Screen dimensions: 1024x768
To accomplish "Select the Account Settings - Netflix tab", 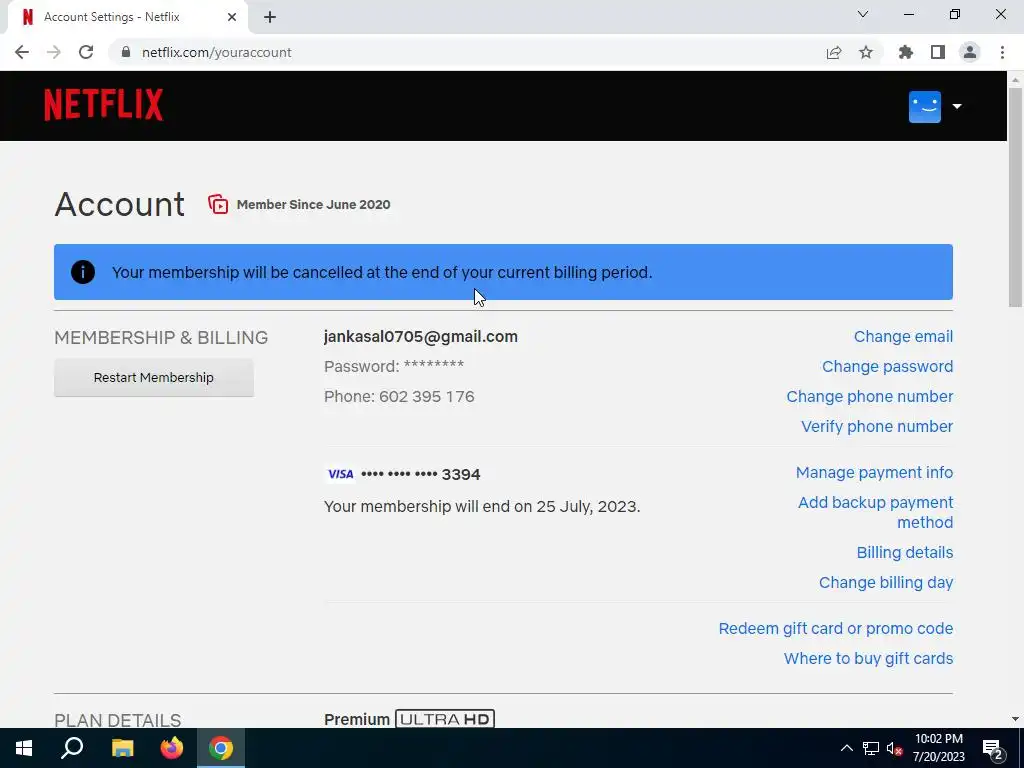I will pyautogui.click(x=127, y=17).
